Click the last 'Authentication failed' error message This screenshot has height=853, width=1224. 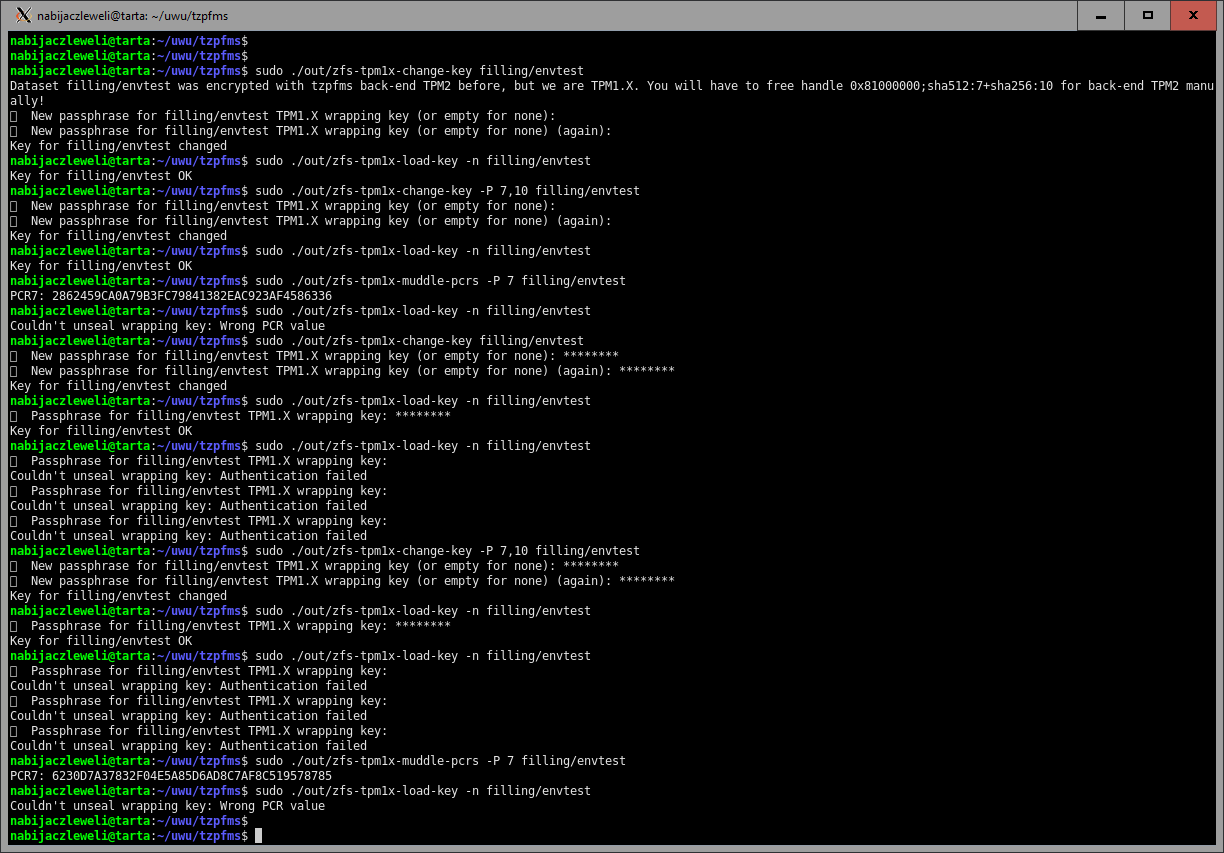coord(188,746)
